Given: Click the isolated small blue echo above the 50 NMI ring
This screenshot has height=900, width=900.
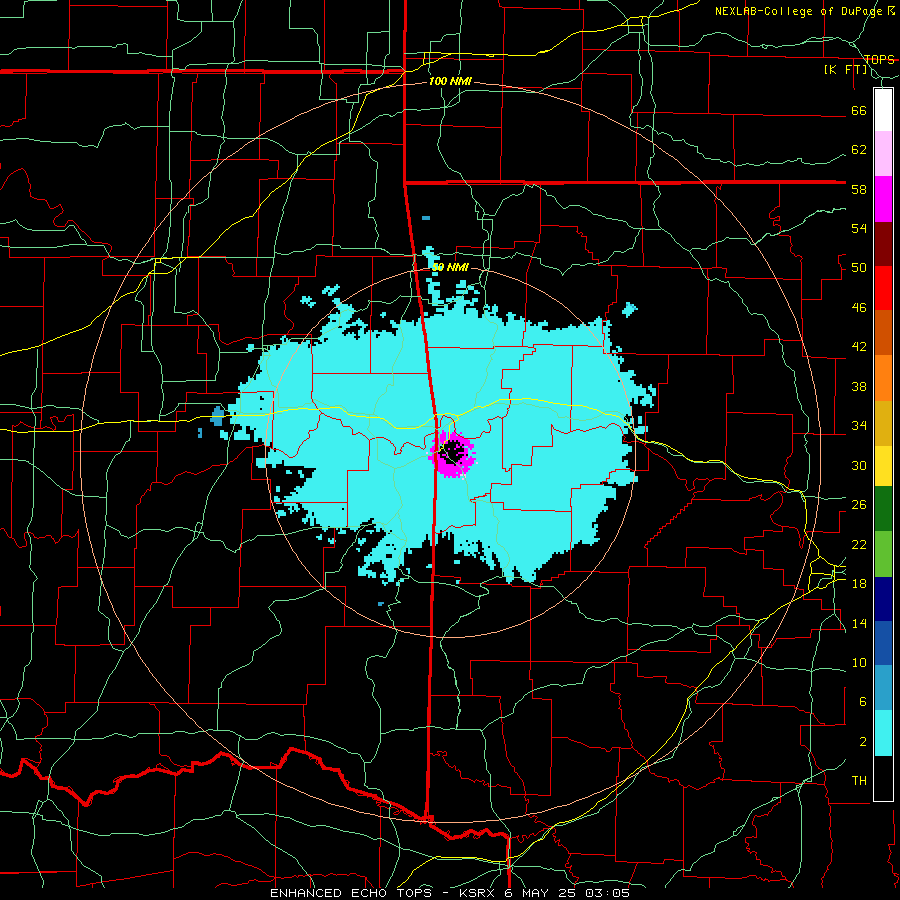Looking at the screenshot, I should pyautogui.click(x=425, y=218).
